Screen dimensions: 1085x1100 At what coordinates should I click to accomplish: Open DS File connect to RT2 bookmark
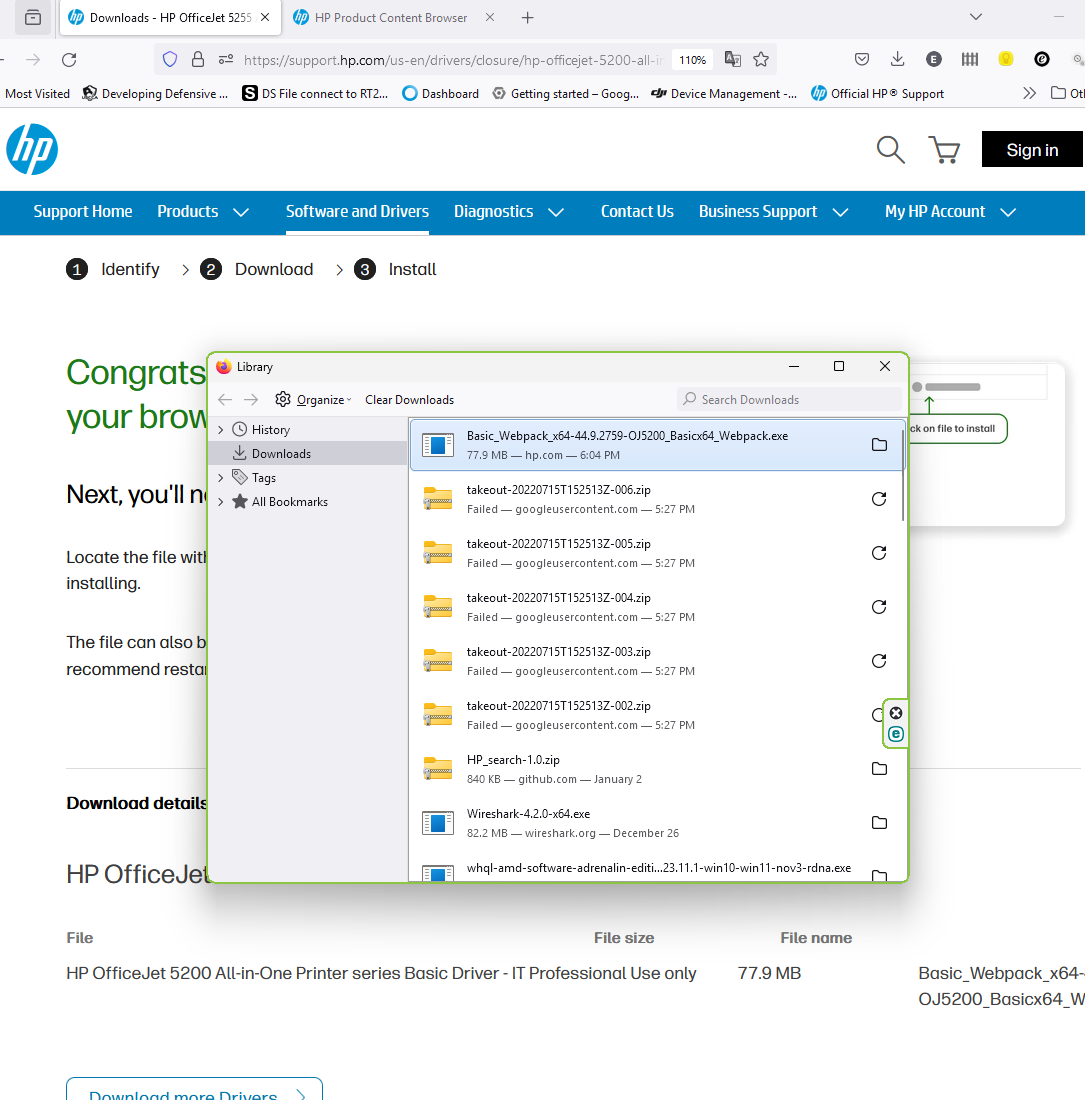click(315, 93)
